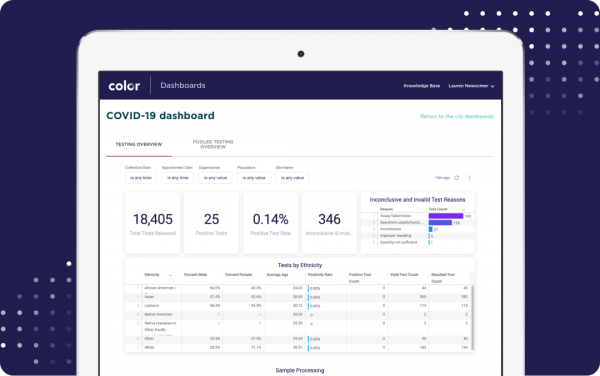Refresh the dashboard data icon
The height and width of the screenshot is (376, 600).
click(457, 177)
